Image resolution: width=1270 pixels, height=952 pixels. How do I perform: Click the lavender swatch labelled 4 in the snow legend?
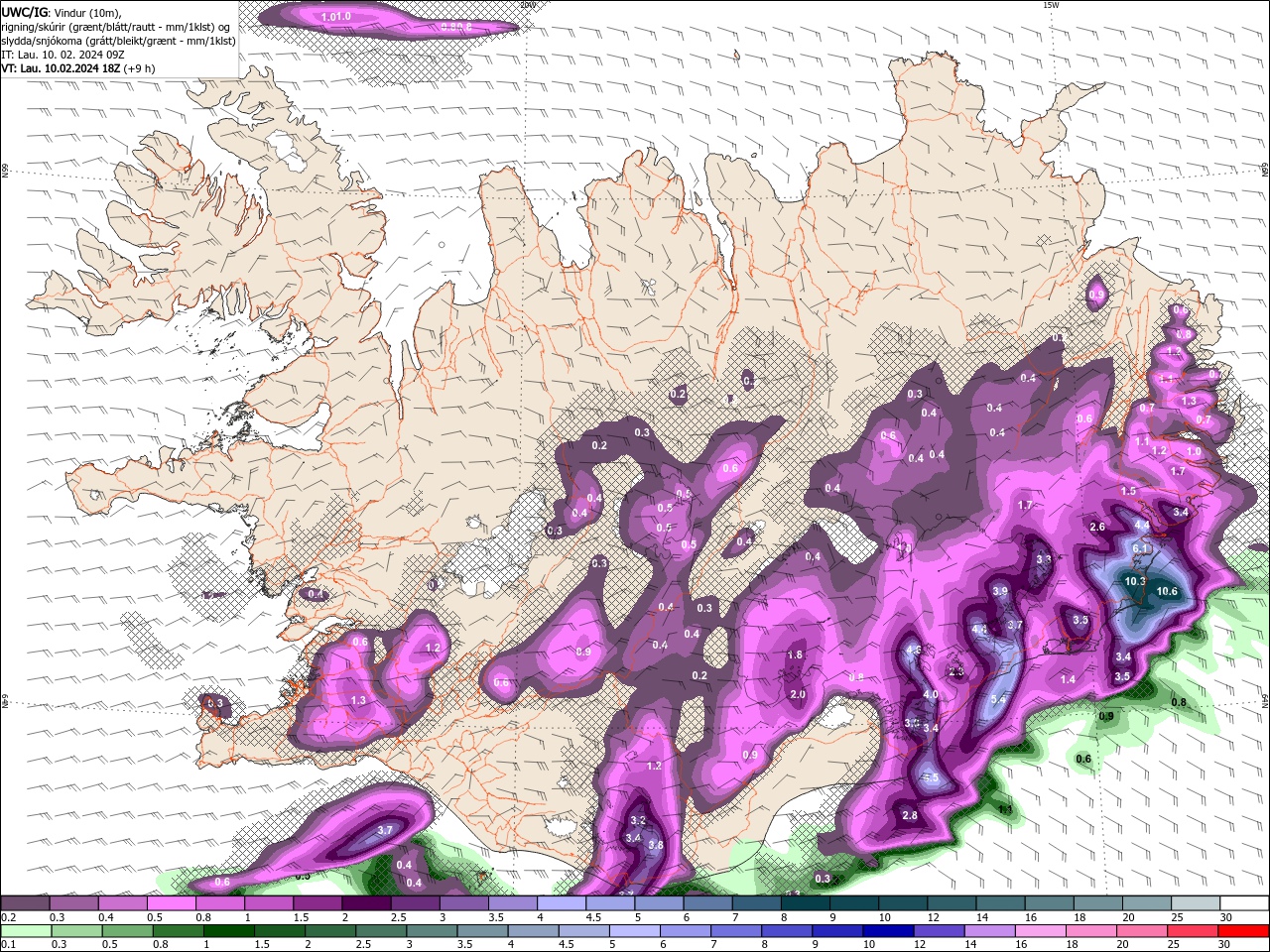click(x=561, y=902)
